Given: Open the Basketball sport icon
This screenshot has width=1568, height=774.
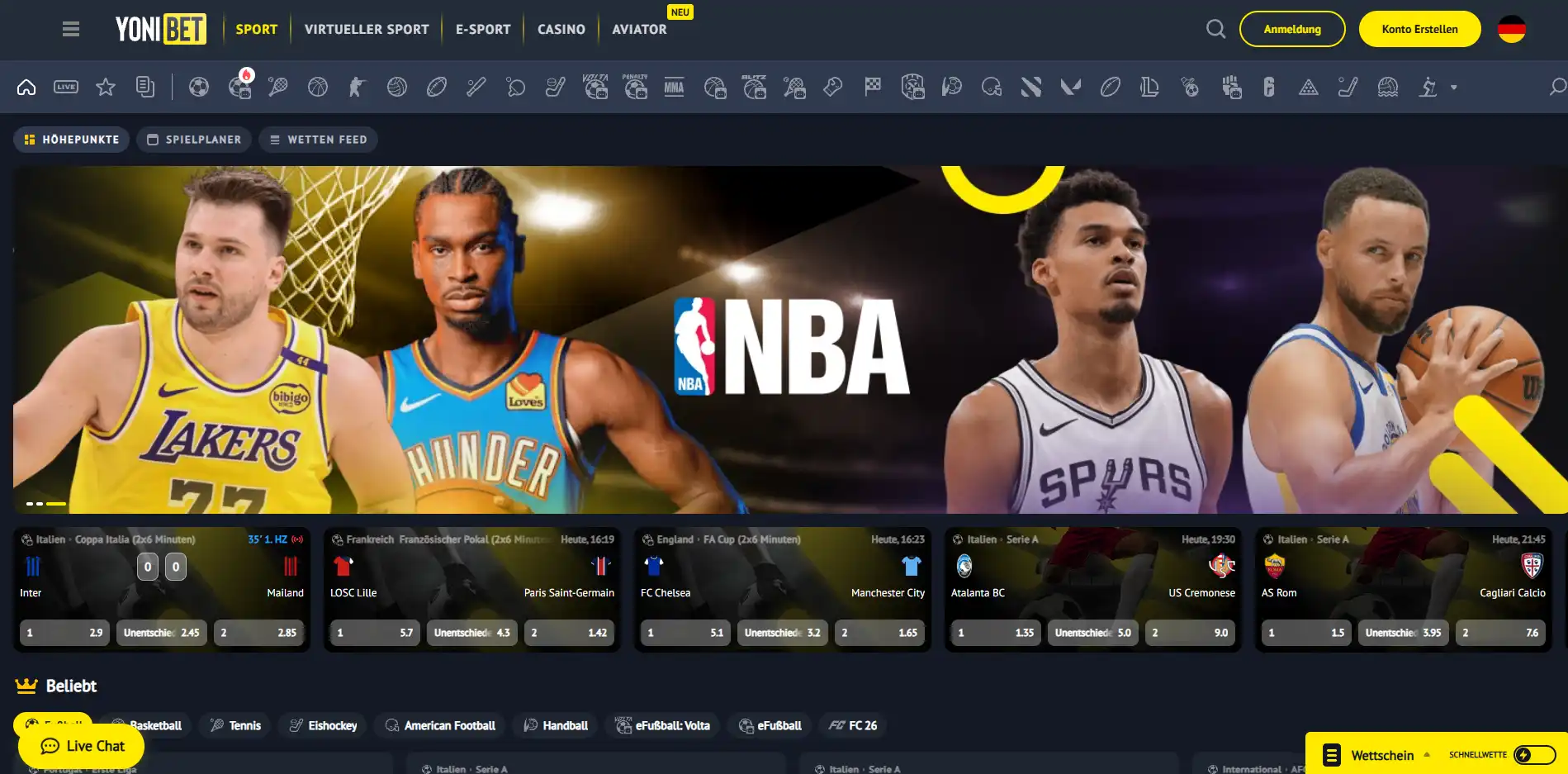Looking at the screenshot, I should [317, 86].
